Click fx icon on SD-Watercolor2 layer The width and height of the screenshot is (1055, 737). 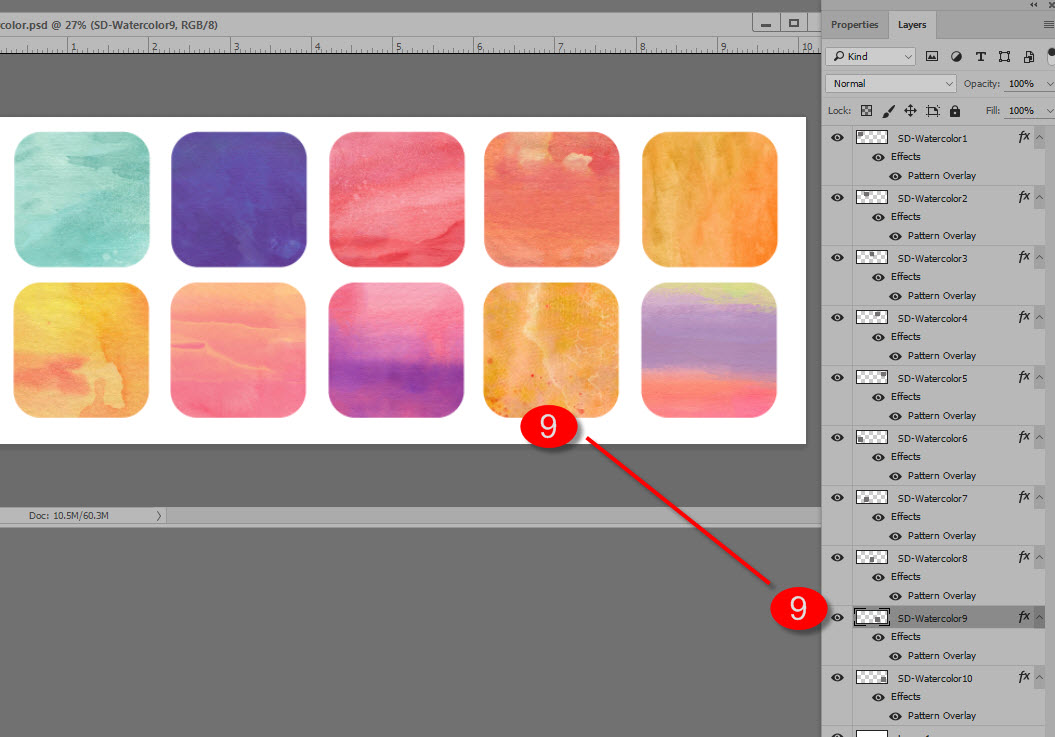(x=1024, y=197)
